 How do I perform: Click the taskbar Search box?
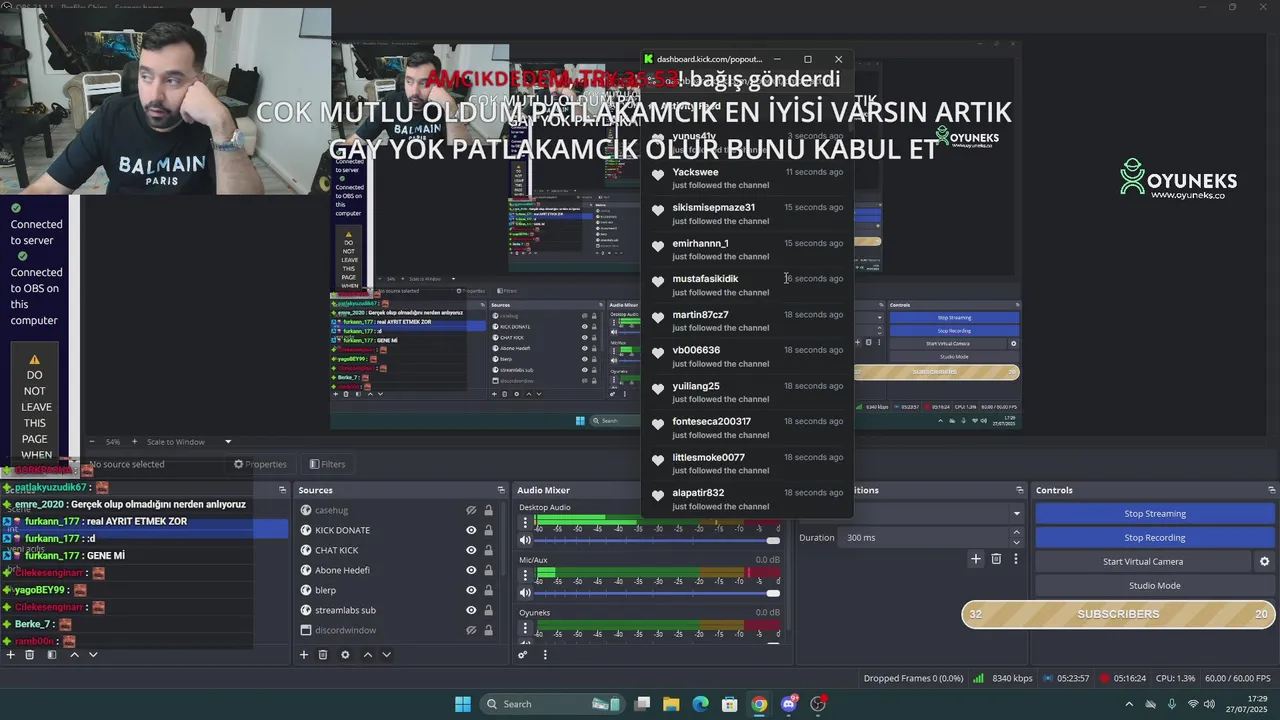pos(550,704)
